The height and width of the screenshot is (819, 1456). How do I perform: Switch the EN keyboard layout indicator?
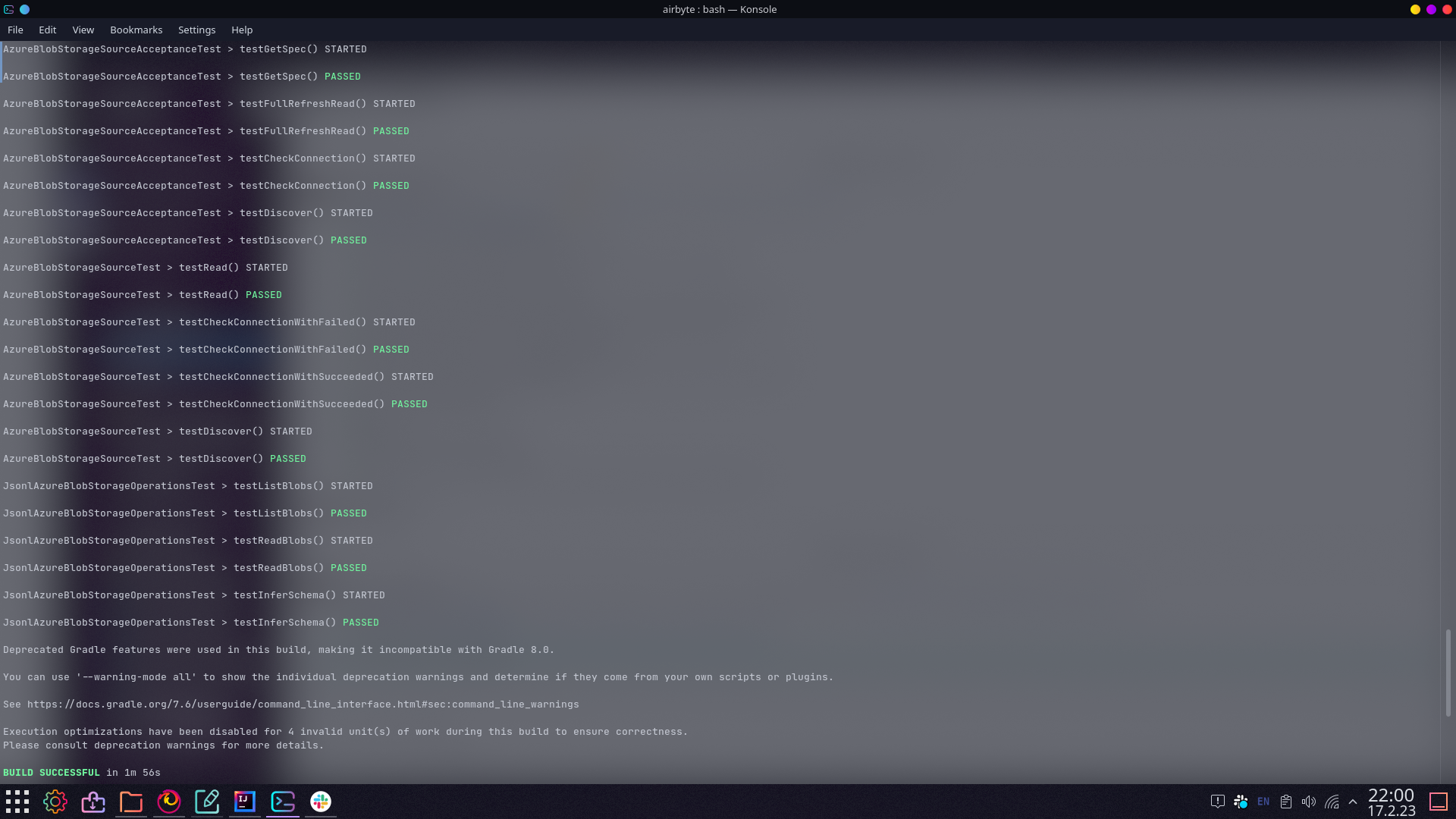[x=1262, y=802]
